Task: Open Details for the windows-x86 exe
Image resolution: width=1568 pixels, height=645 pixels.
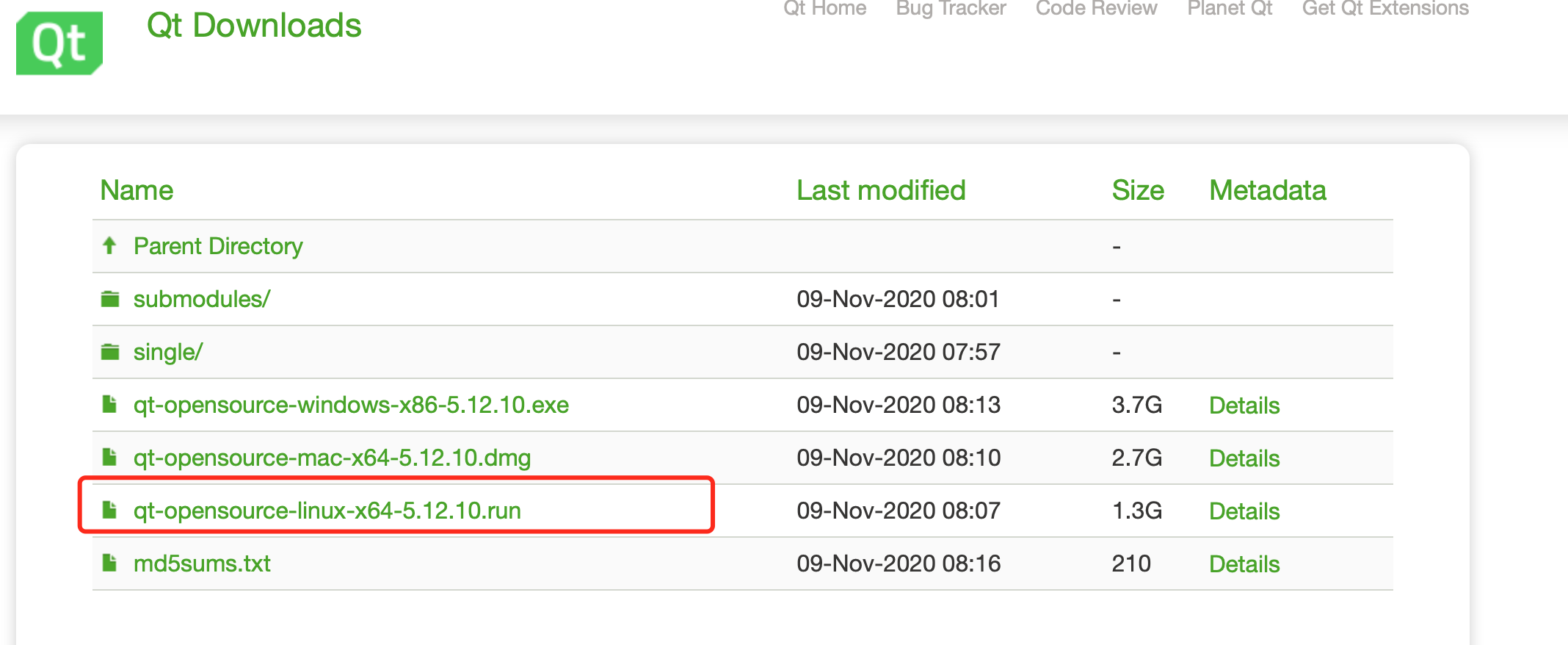Action: 1244,406
